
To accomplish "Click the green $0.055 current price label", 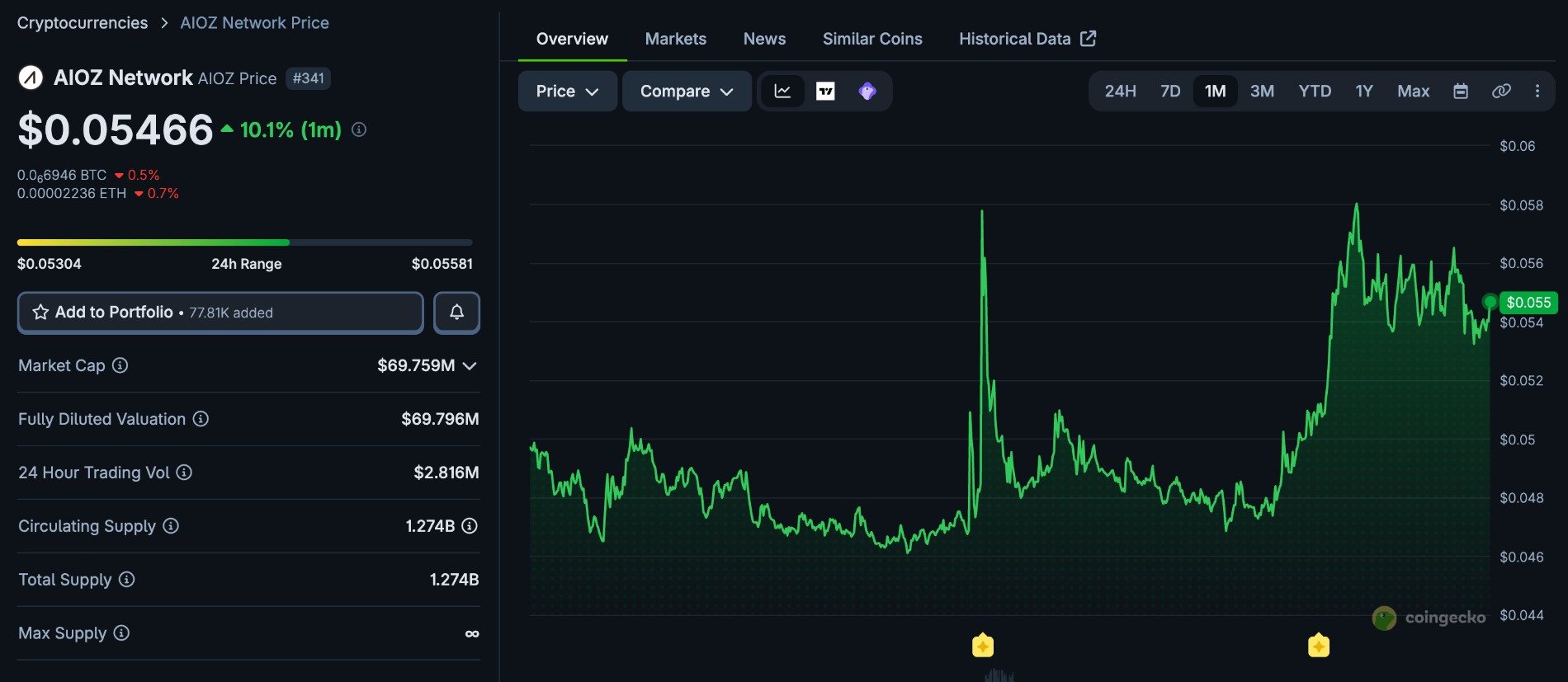I will point(1528,303).
